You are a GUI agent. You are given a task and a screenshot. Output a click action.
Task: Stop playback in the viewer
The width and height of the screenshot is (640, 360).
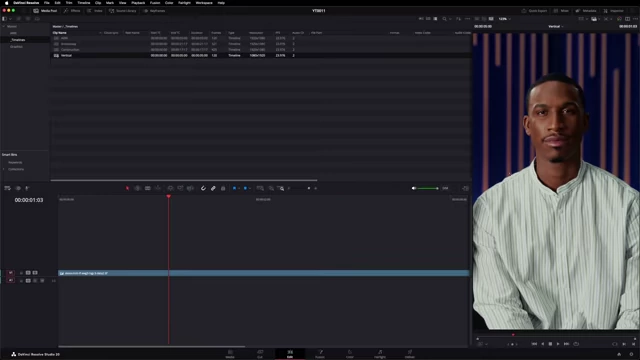[x=550, y=344]
